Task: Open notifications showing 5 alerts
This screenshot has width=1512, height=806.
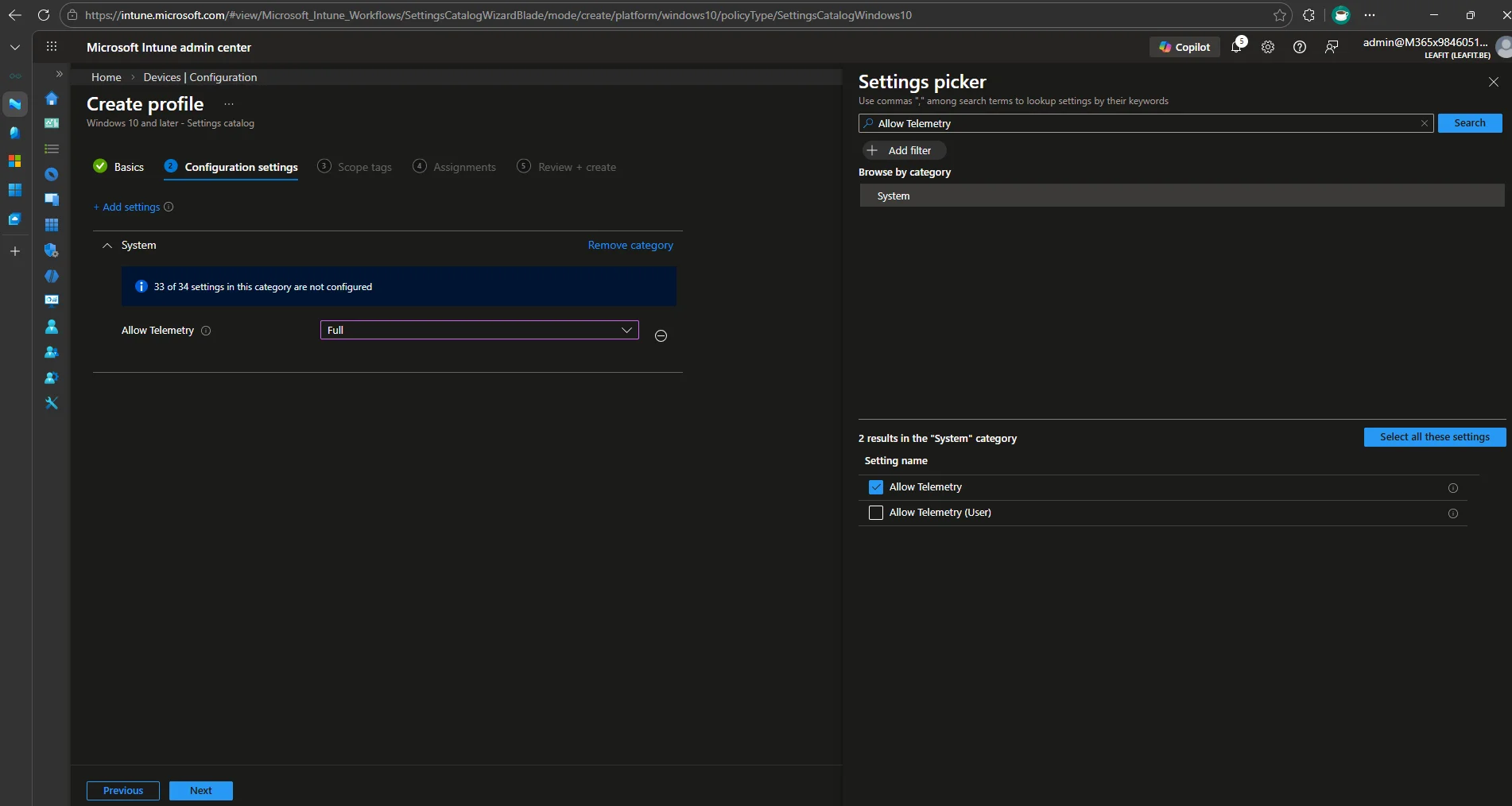Action: (1235, 47)
